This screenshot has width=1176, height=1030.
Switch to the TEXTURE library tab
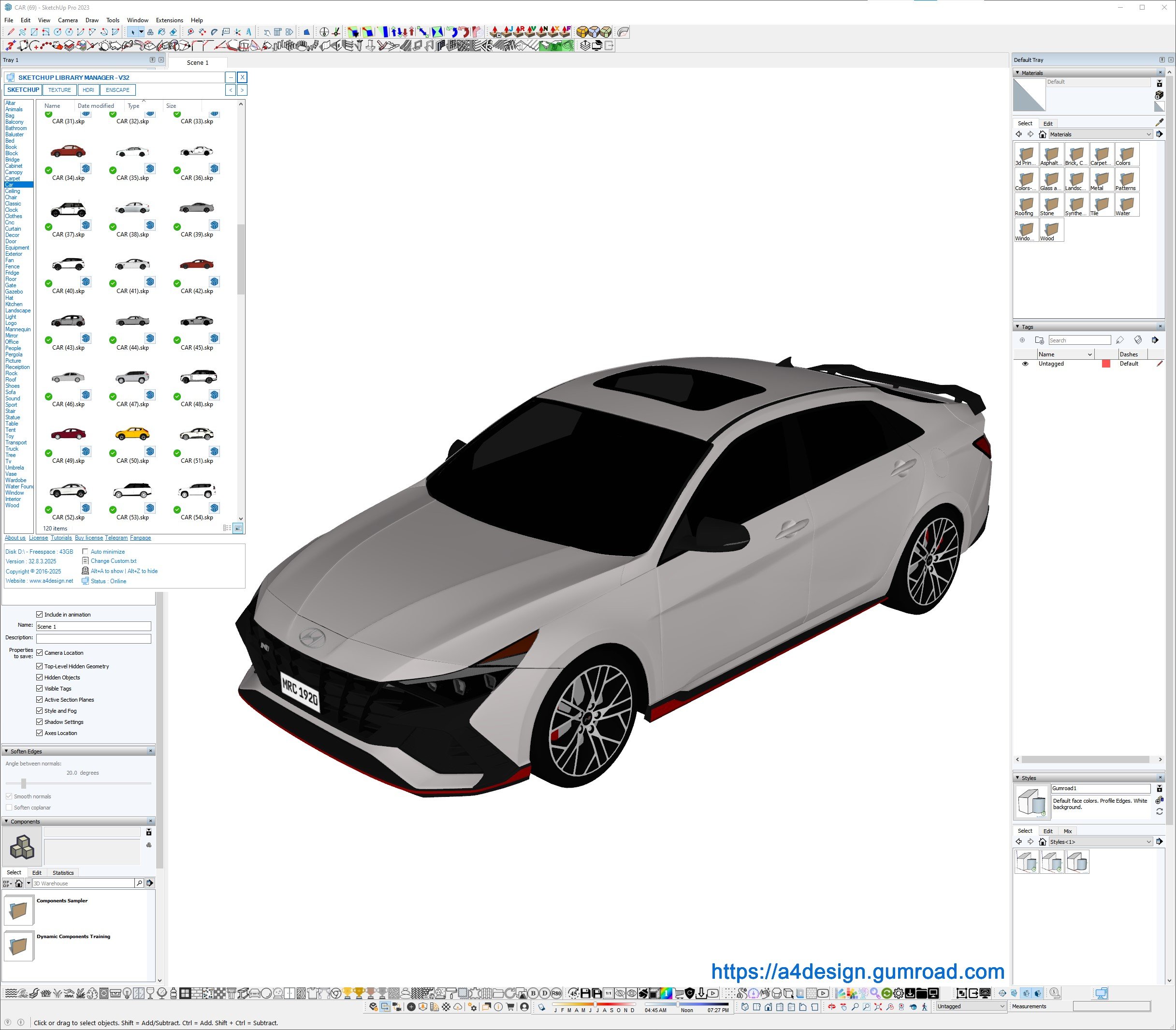[x=59, y=90]
